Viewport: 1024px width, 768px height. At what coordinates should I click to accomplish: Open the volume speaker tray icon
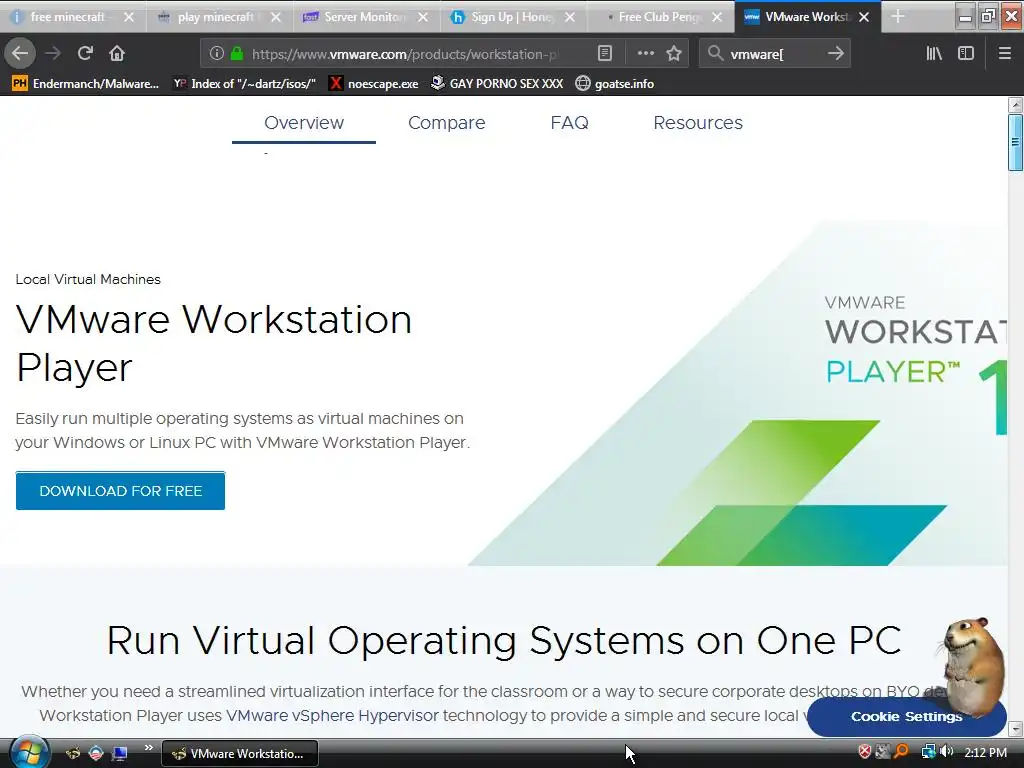click(946, 752)
